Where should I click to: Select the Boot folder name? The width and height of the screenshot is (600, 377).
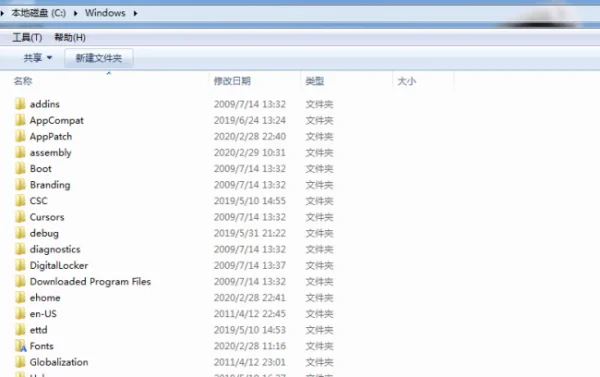coord(41,169)
